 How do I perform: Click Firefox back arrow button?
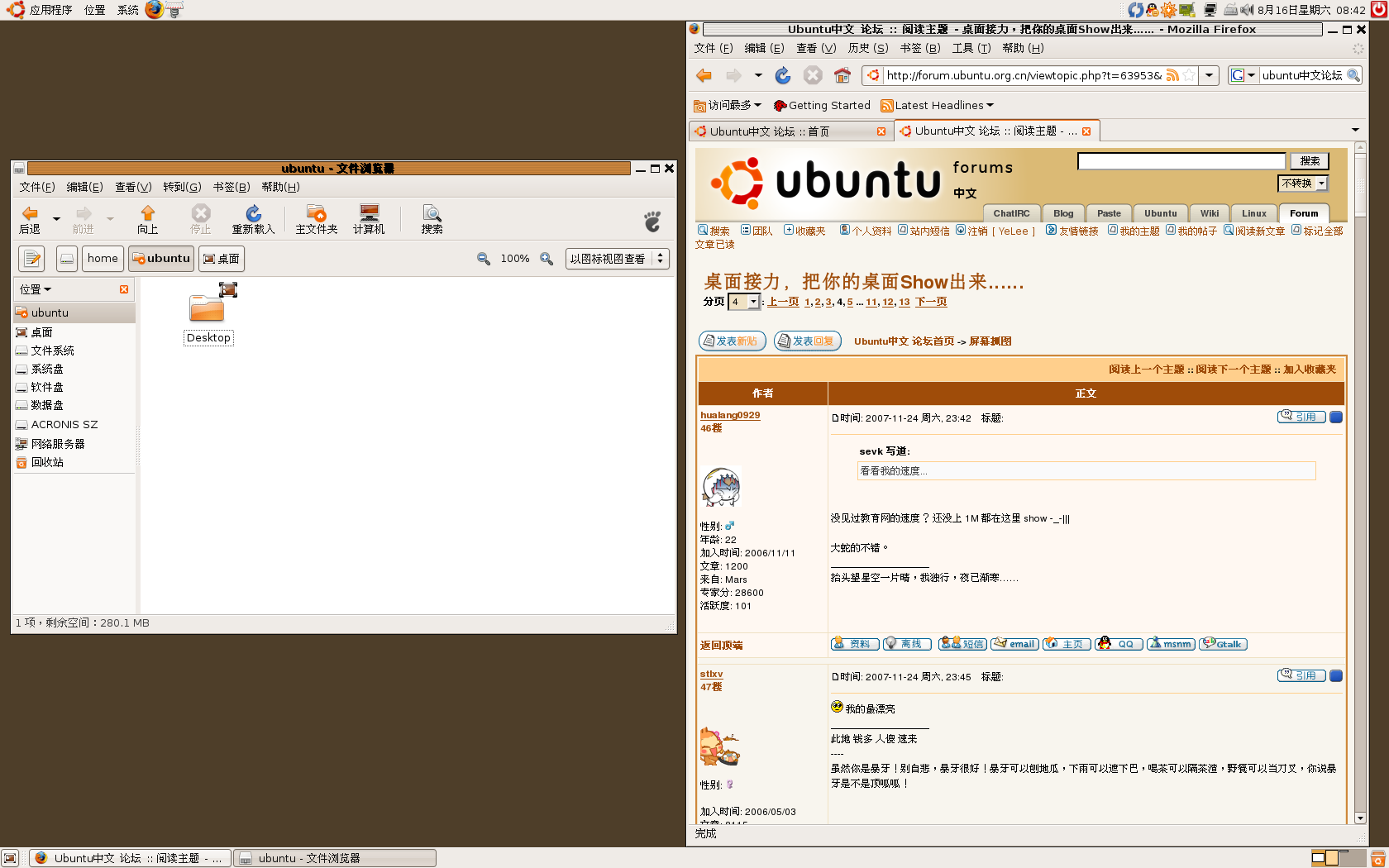pos(704,76)
